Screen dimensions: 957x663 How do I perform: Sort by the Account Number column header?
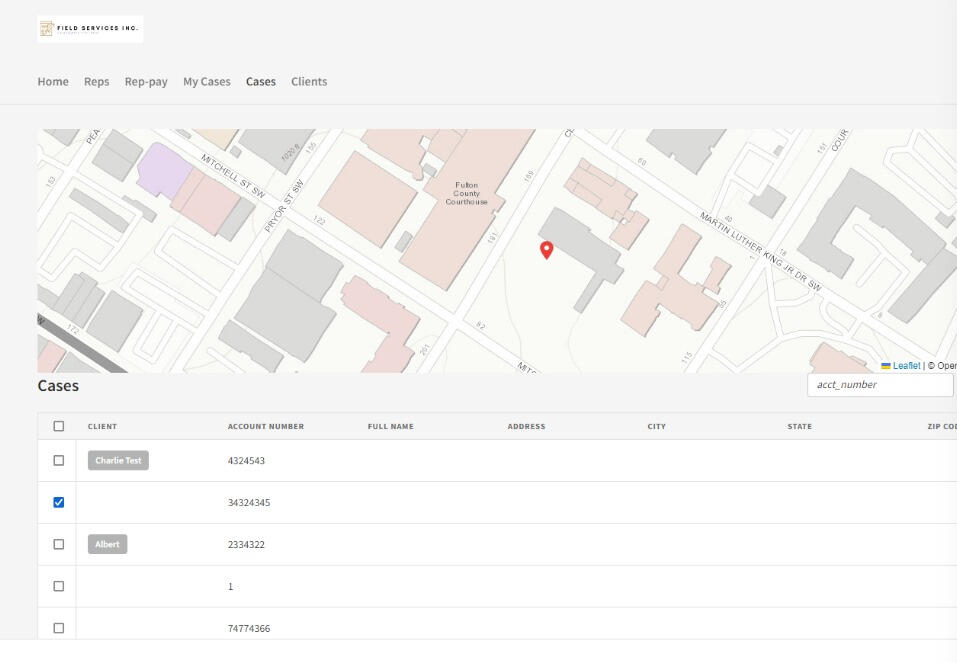tap(266, 427)
